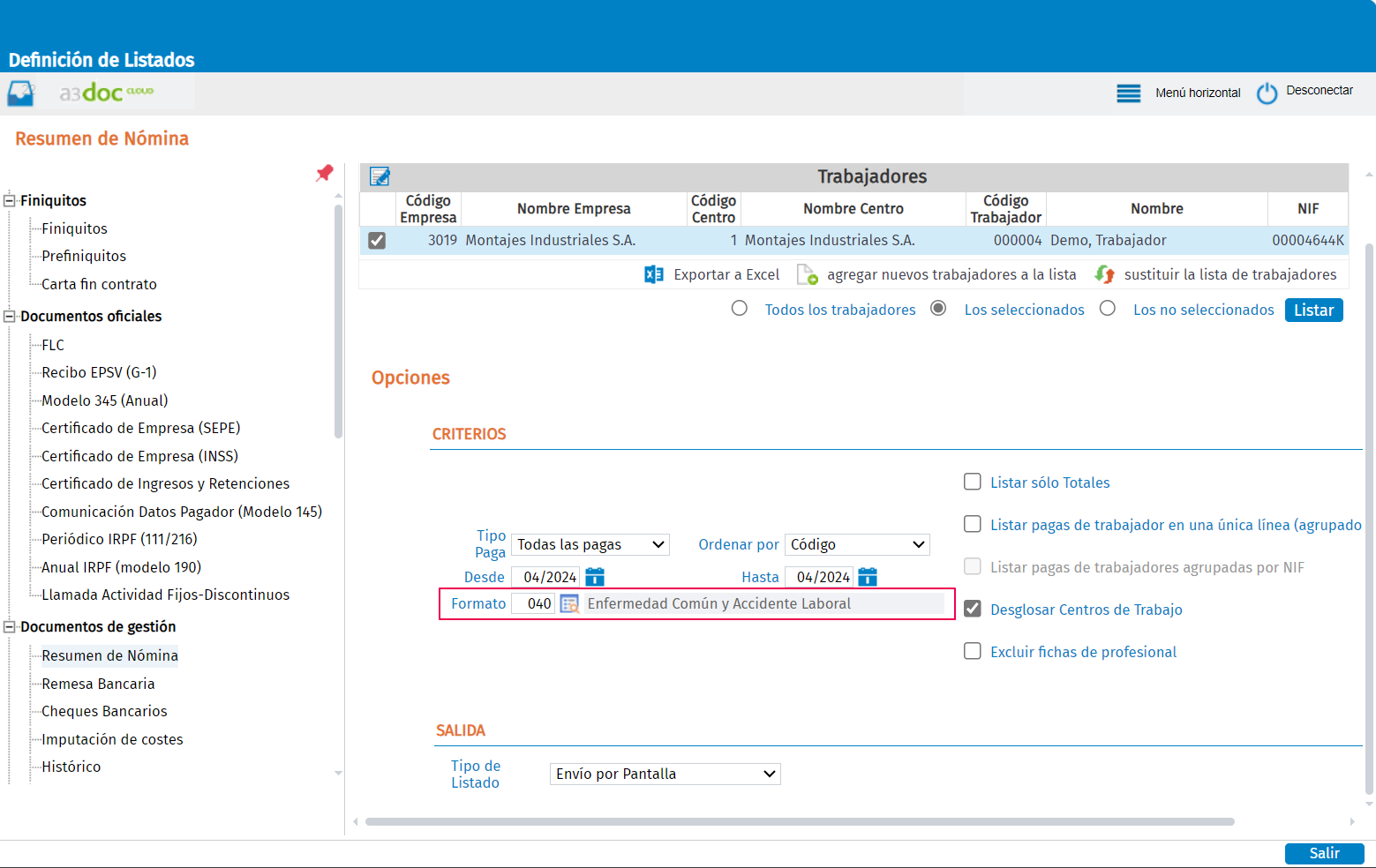Select Todos los trabajadores radio button

coord(740,308)
